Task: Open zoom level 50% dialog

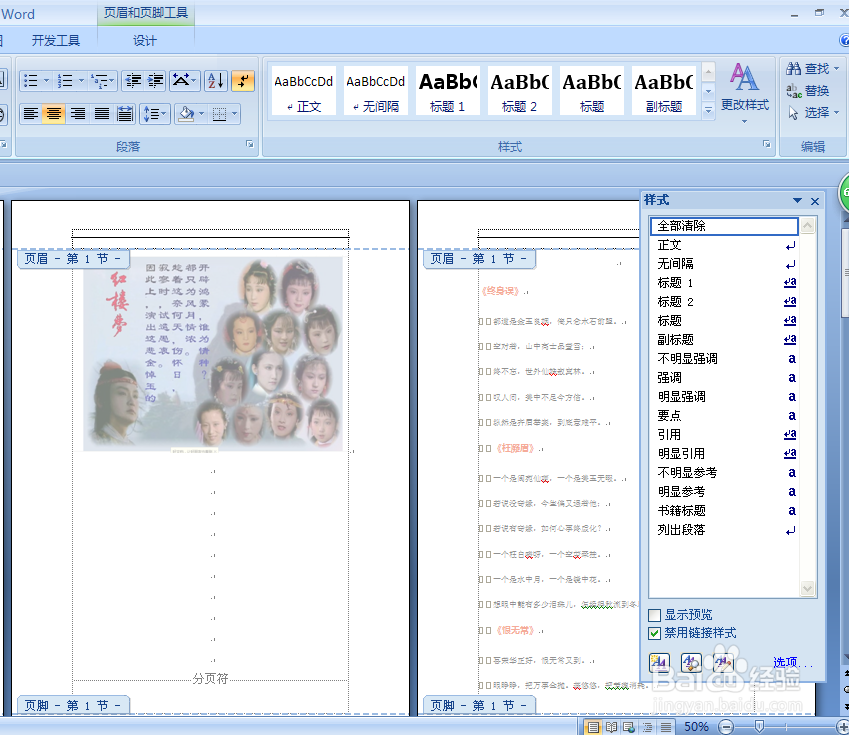Action: click(x=696, y=727)
